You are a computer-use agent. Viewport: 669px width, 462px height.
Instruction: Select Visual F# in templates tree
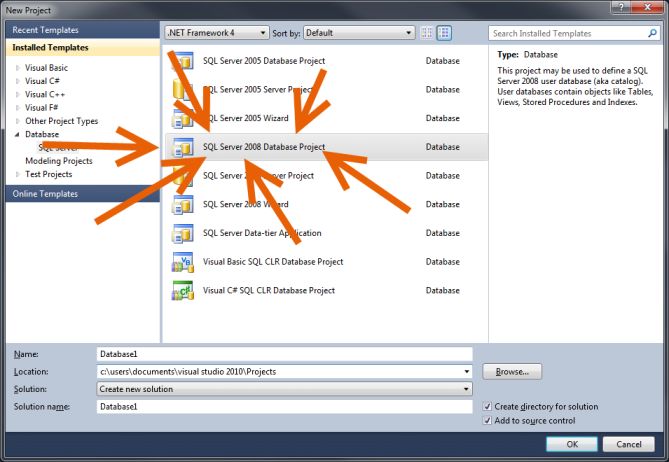[41, 108]
